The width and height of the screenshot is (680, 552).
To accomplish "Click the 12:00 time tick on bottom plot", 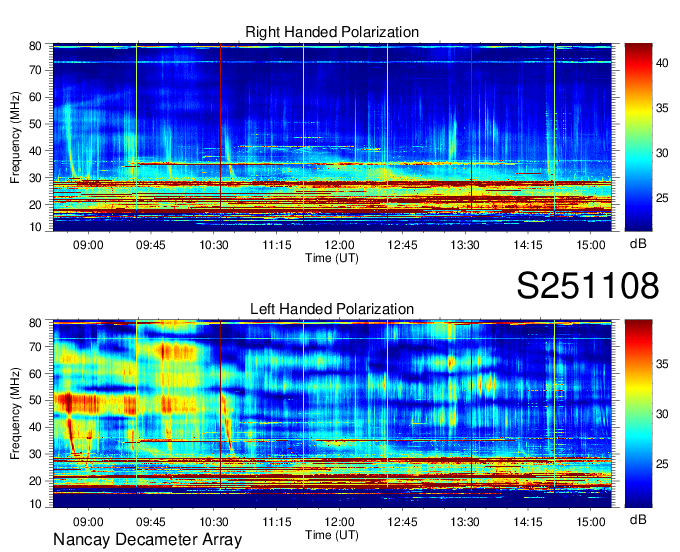I will coord(339,520).
